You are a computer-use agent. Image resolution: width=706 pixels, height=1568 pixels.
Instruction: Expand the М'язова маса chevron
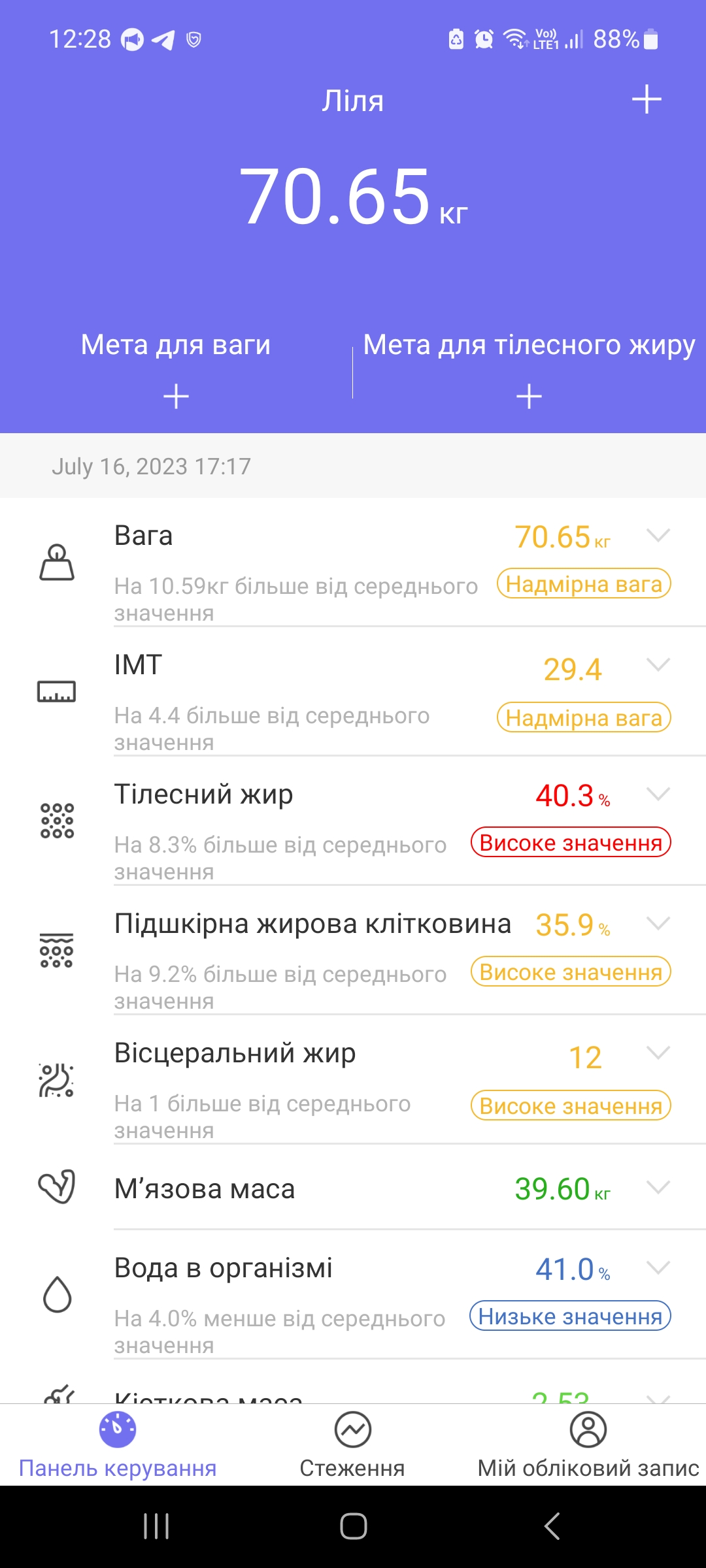pos(658,1187)
